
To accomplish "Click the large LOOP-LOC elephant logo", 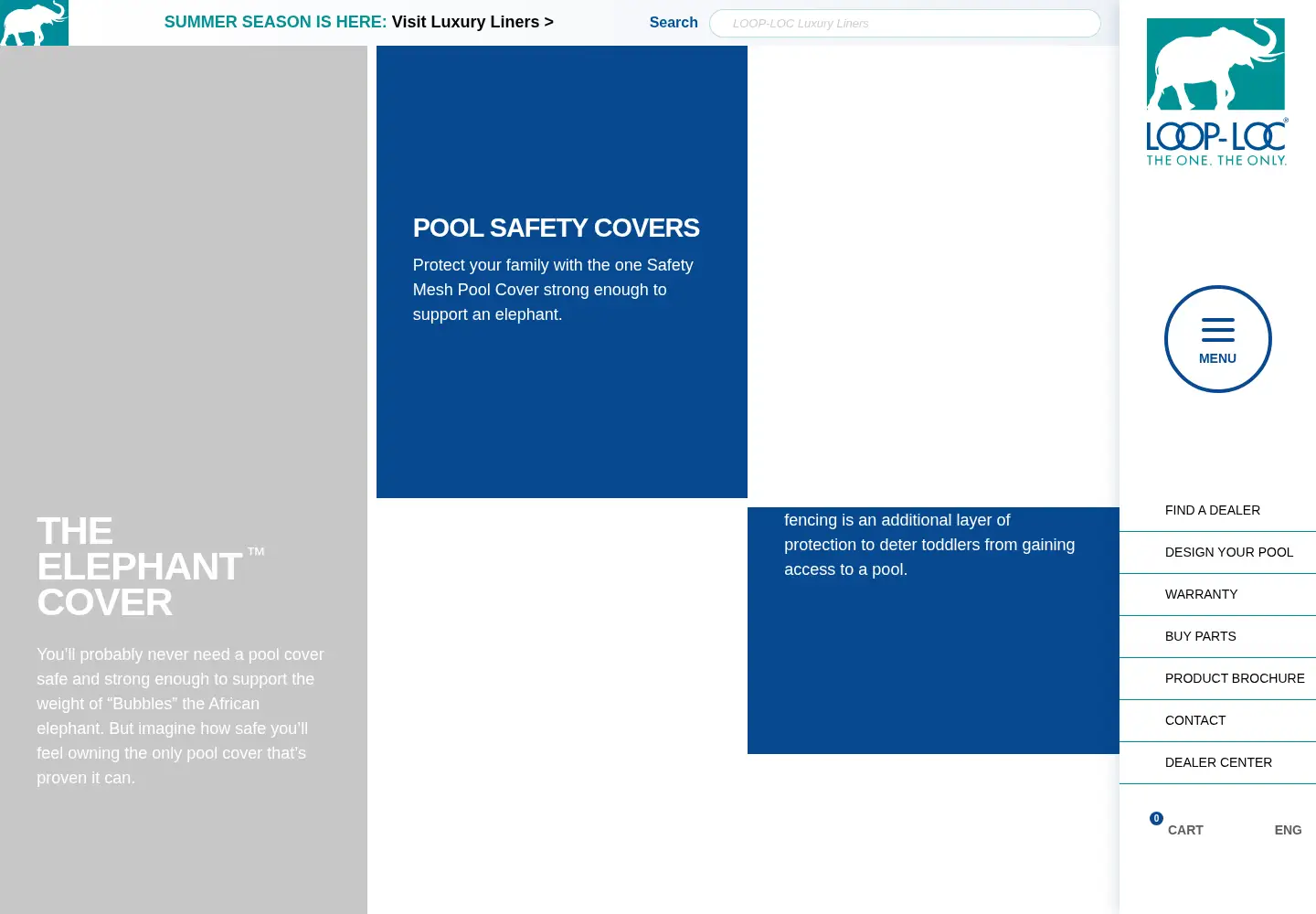I will pyautogui.click(x=1217, y=92).
